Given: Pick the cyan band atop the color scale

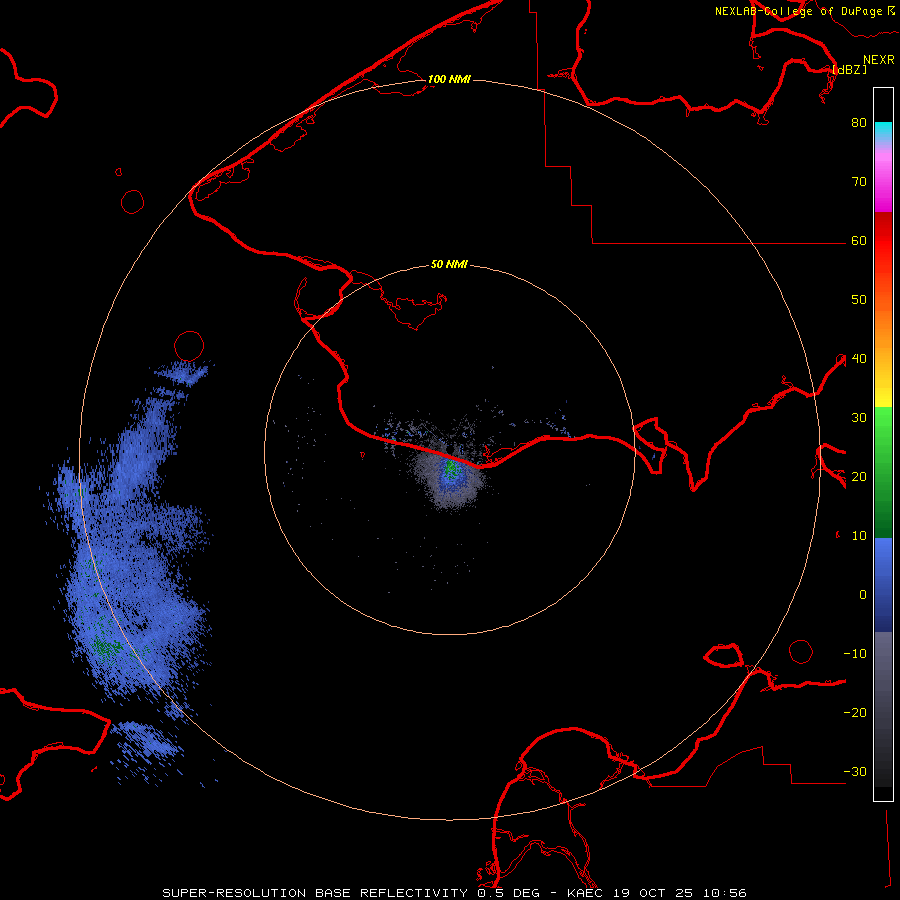Looking at the screenshot, I should coord(883,130).
